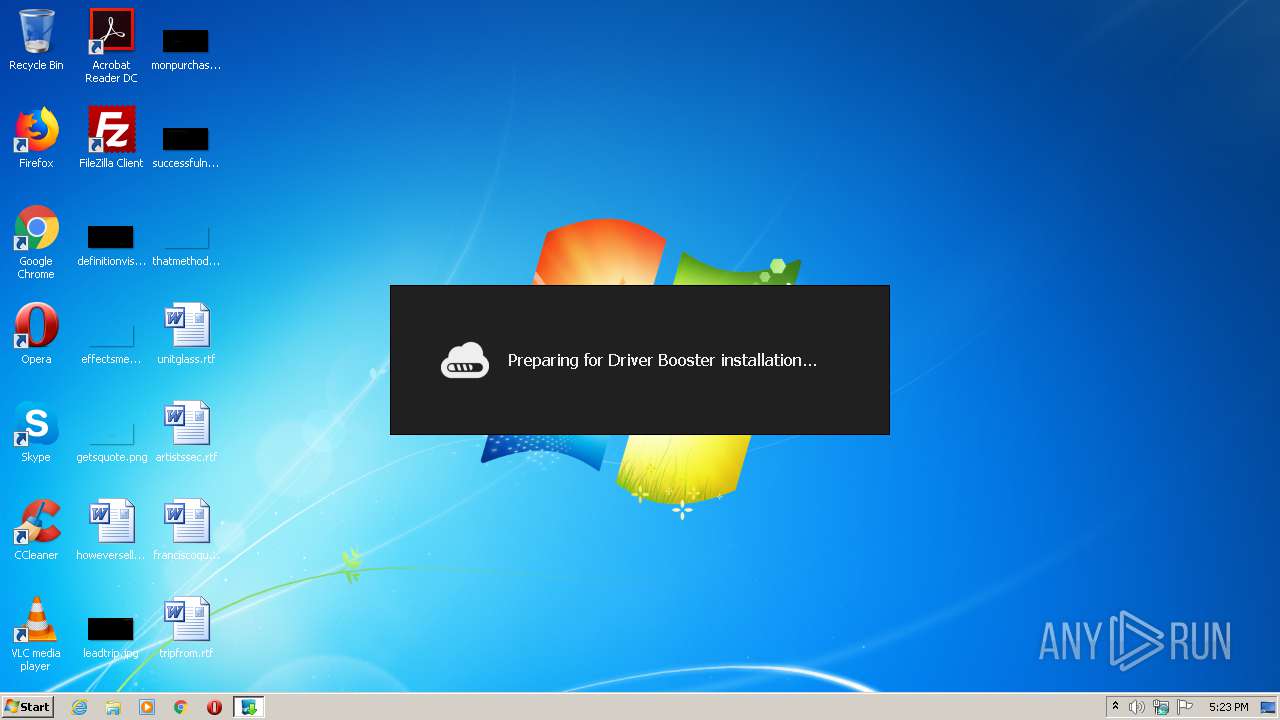Select the unitglass.rtf document

pos(186,334)
